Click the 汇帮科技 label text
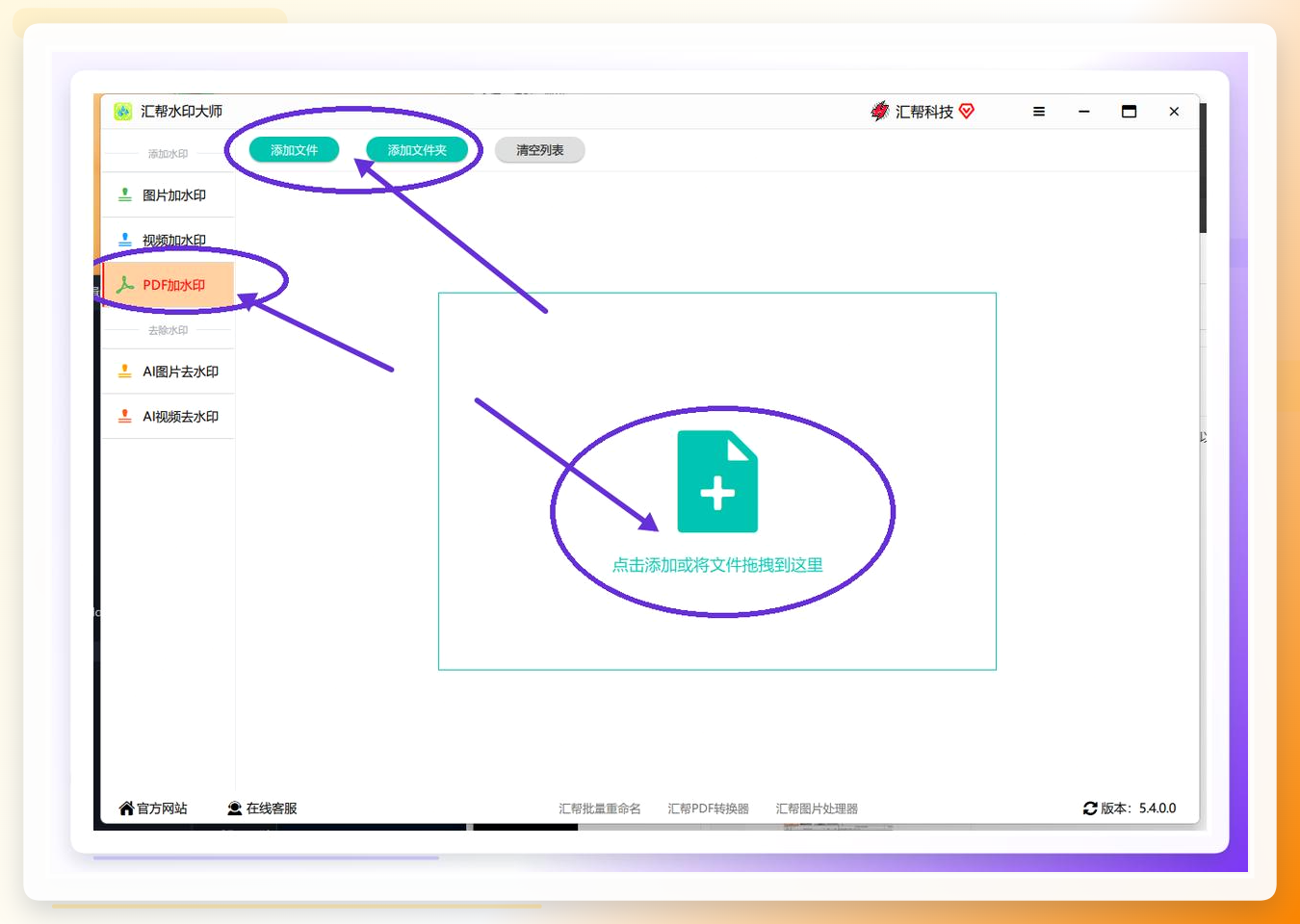Viewport: 1300px width, 924px height. click(924, 112)
